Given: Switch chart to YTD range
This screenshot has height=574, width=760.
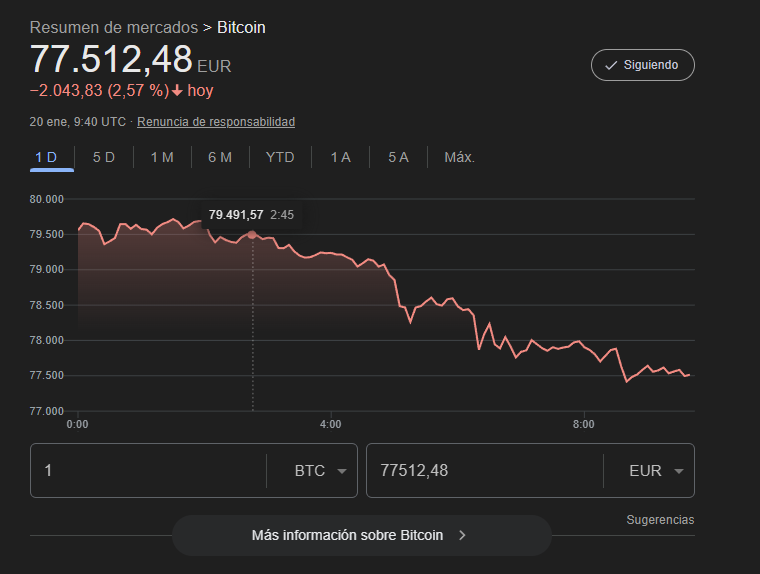Looking at the screenshot, I should coord(280,157).
